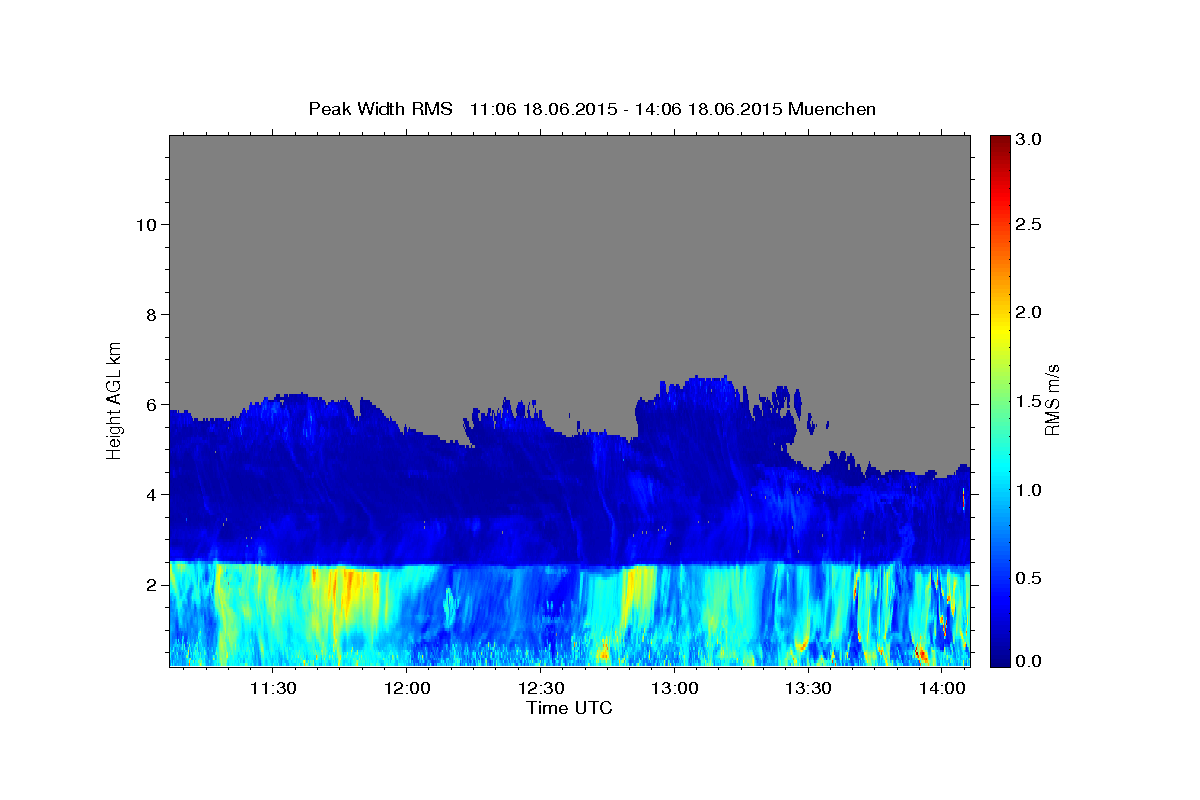Click the 1.0 colorbar value

pos(1029,490)
